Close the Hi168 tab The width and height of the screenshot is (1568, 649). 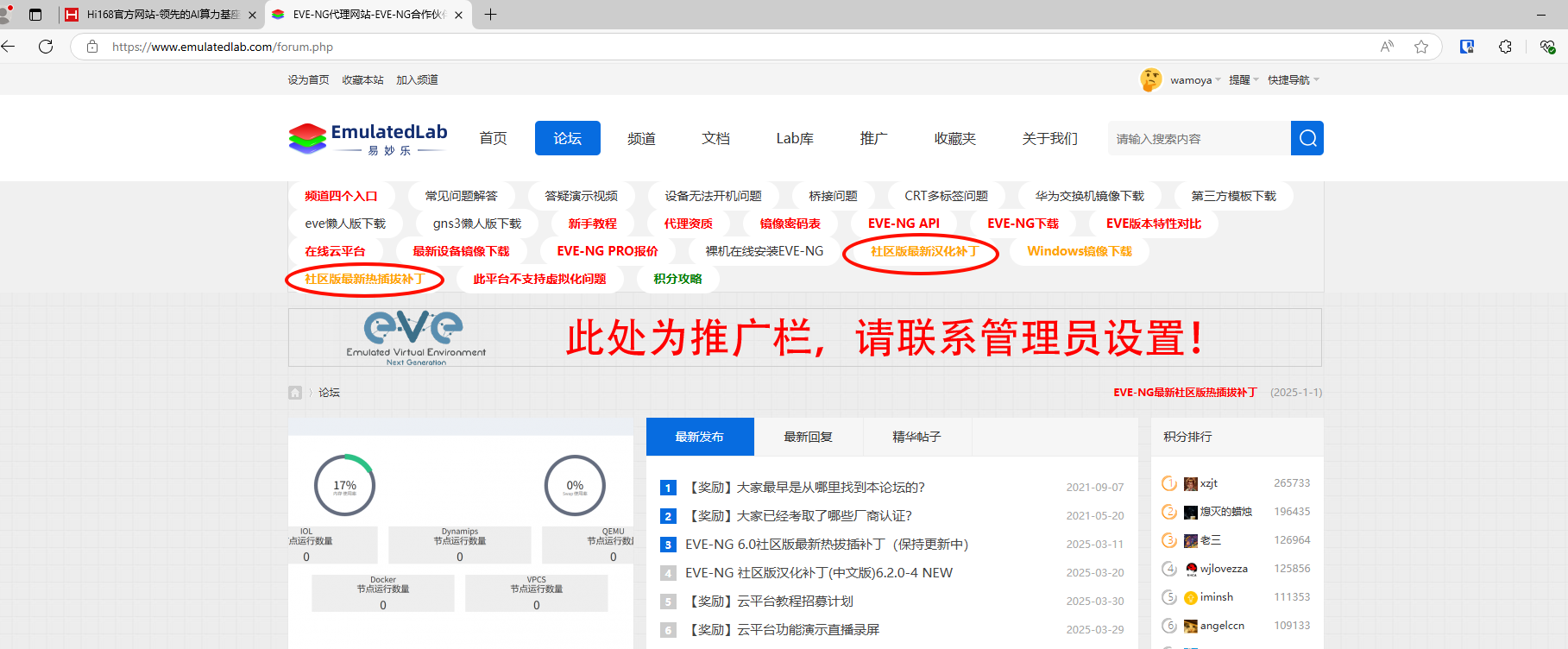tap(252, 15)
